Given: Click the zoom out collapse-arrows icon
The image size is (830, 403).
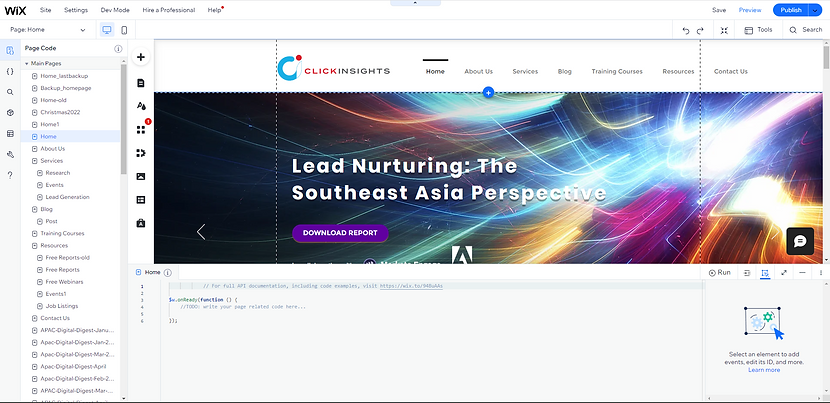Looking at the screenshot, I should coord(724,31).
